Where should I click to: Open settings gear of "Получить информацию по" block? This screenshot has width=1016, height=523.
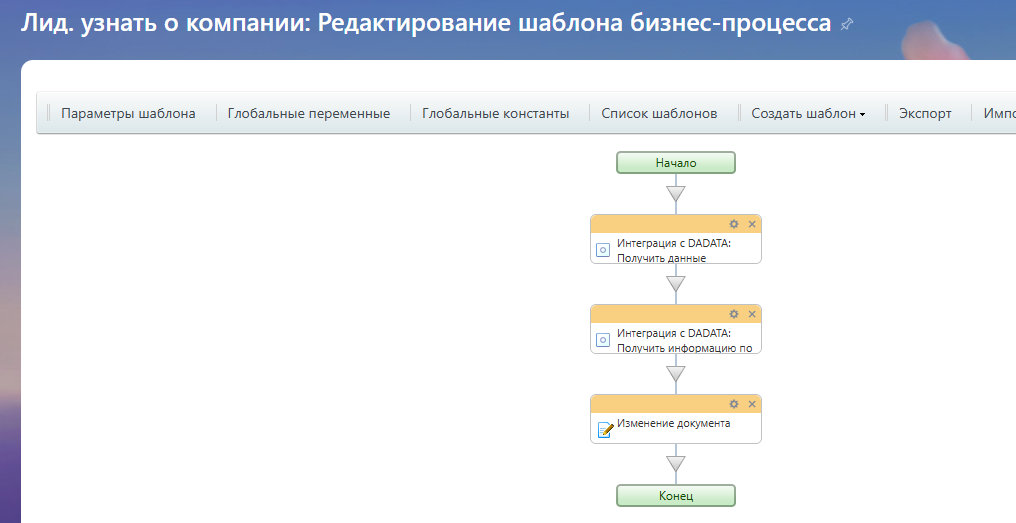click(734, 314)
